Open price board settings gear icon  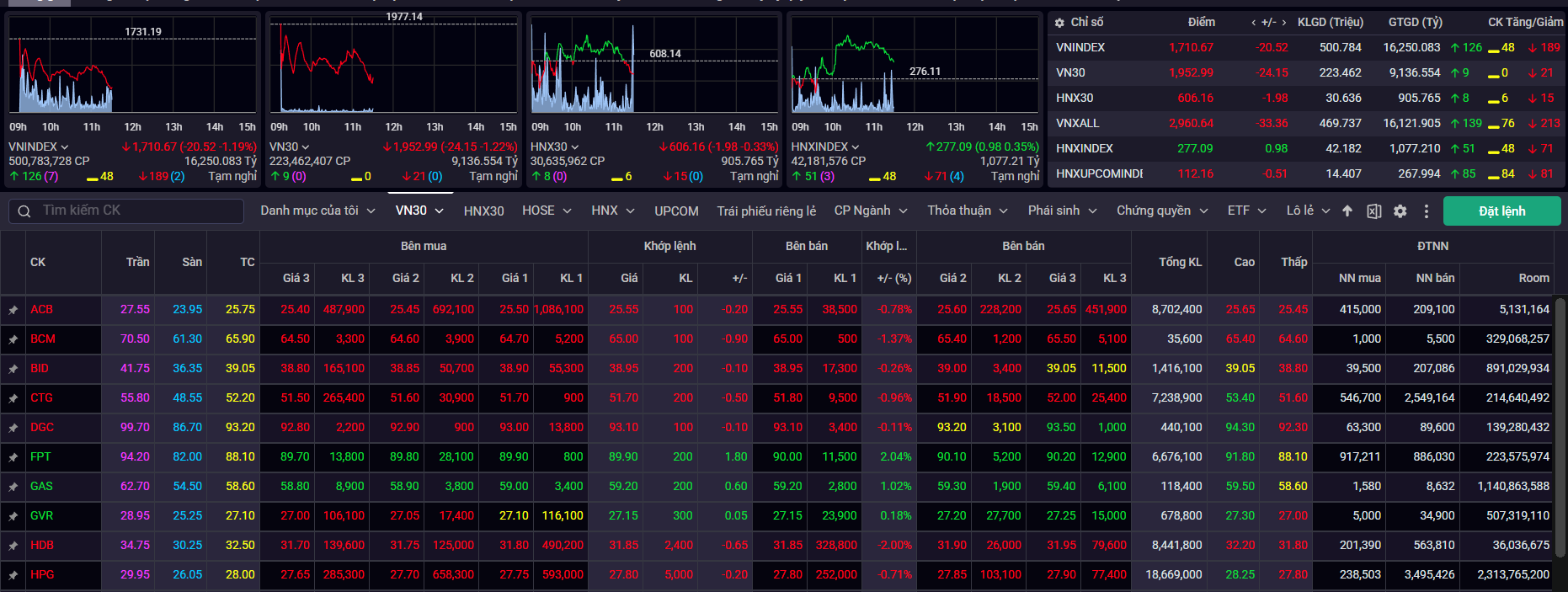pos(1400,211)
